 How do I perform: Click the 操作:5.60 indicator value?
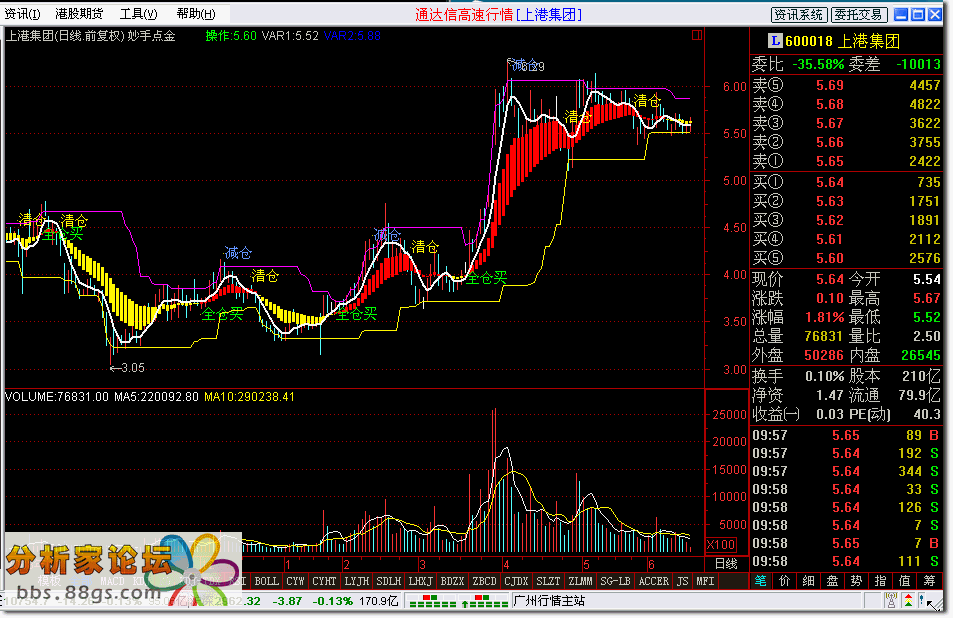pyautogui.click(x=231, y=36)
